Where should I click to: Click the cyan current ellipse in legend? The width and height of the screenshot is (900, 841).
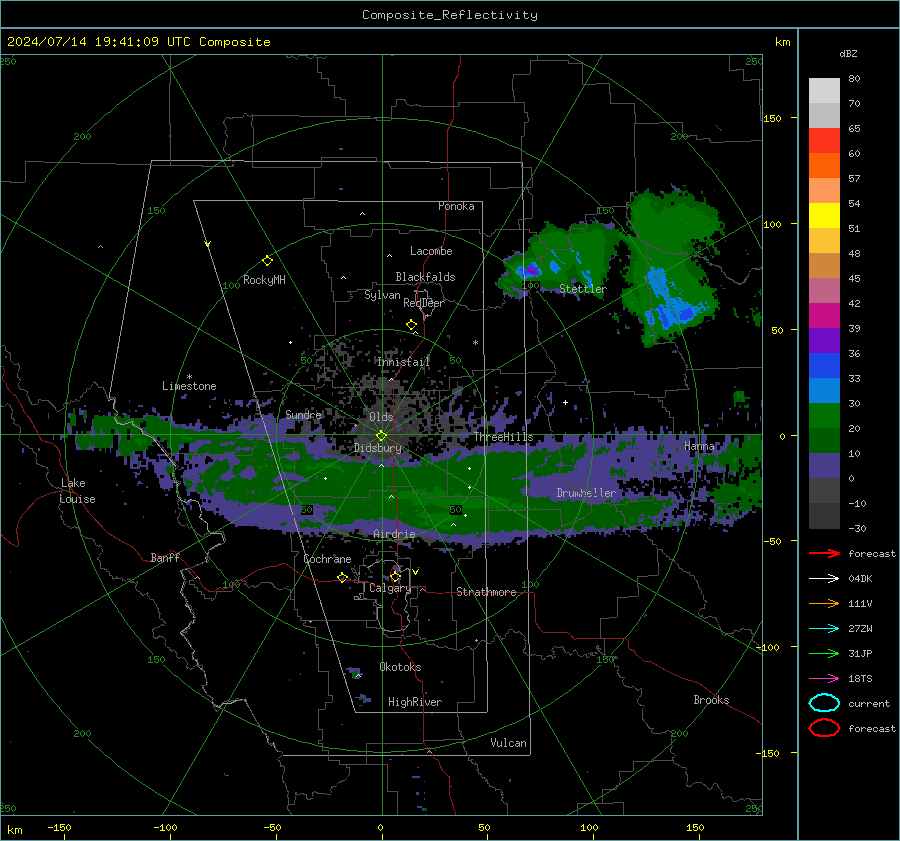824,703
